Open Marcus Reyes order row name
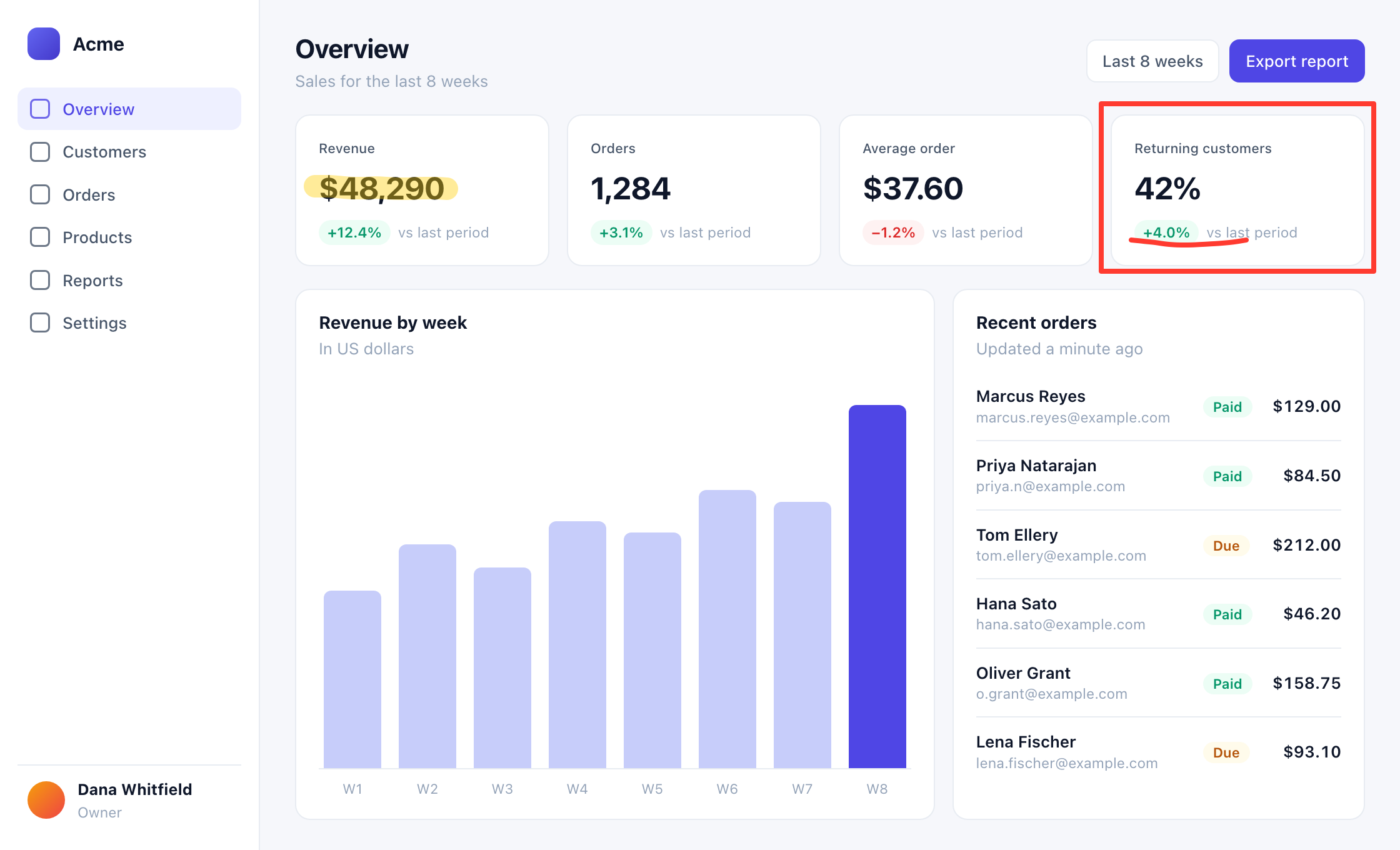 (1031, 396)
